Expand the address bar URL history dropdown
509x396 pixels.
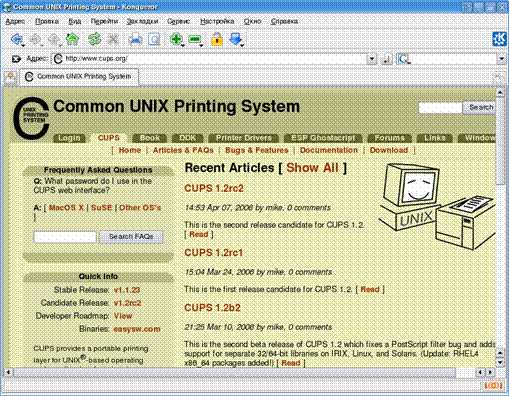[372, 59]
